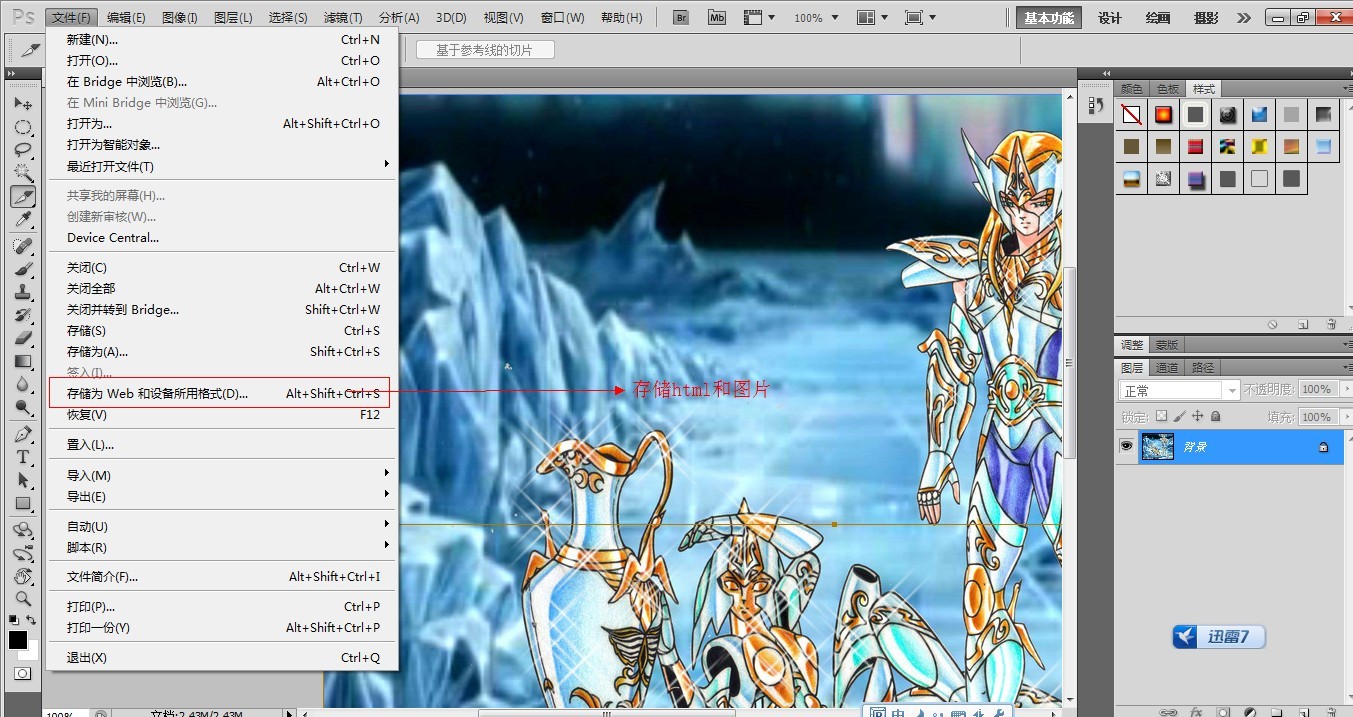Select the Pen tool
This screenshot has height=717, width=1353.
pos(23,434)
